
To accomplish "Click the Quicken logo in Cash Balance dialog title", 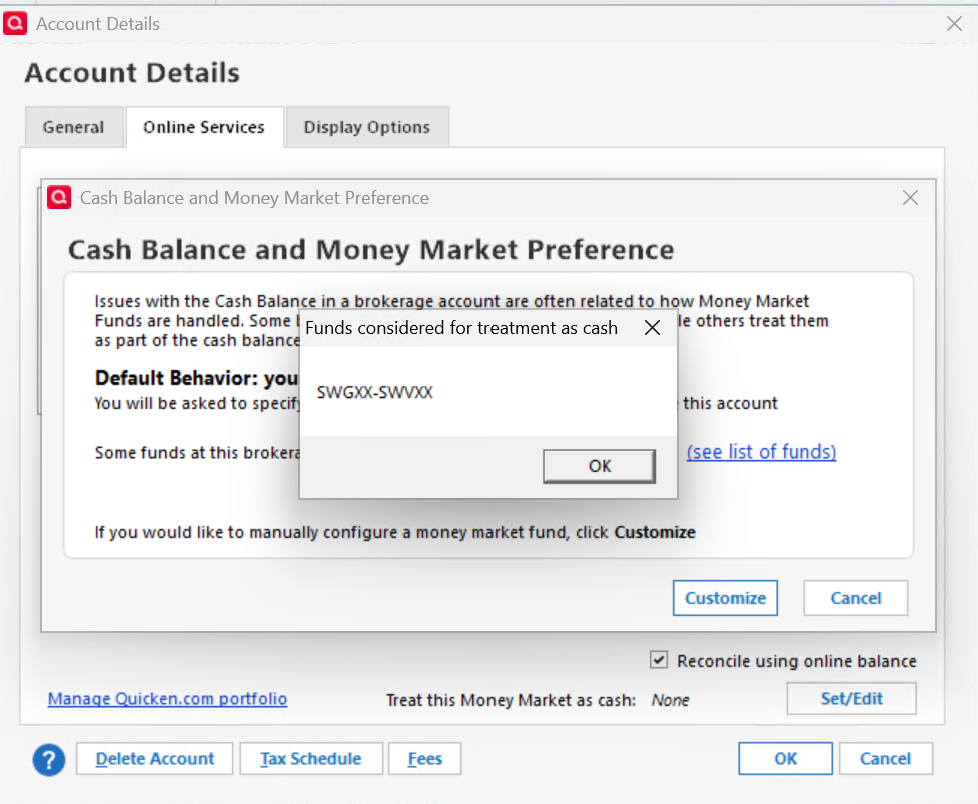I will 59,198.
